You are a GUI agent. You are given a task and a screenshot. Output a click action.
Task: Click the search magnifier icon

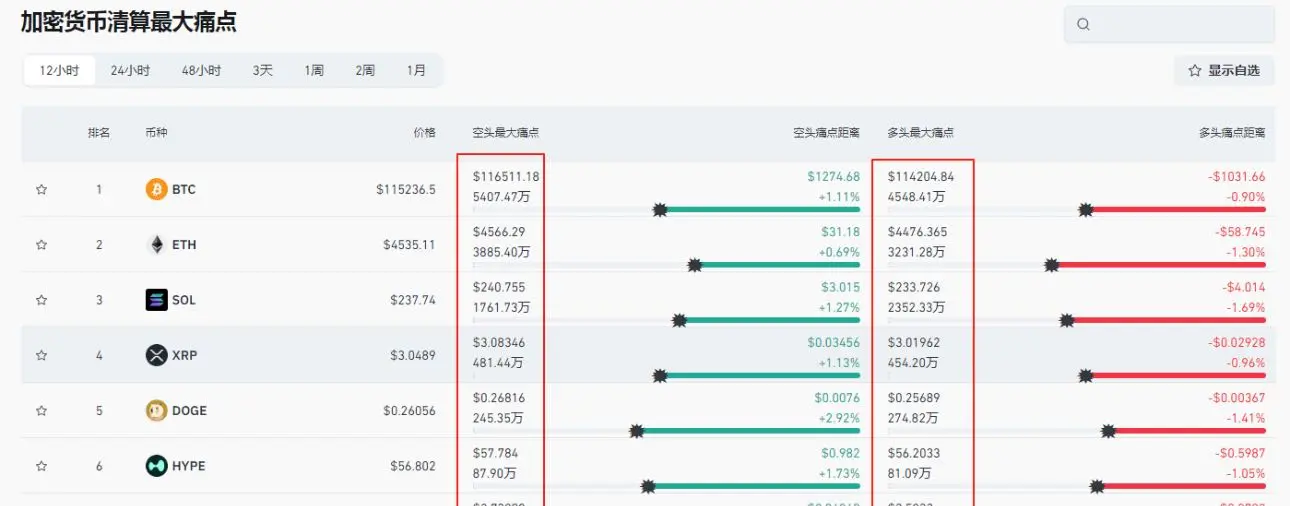coord(1084,24)
